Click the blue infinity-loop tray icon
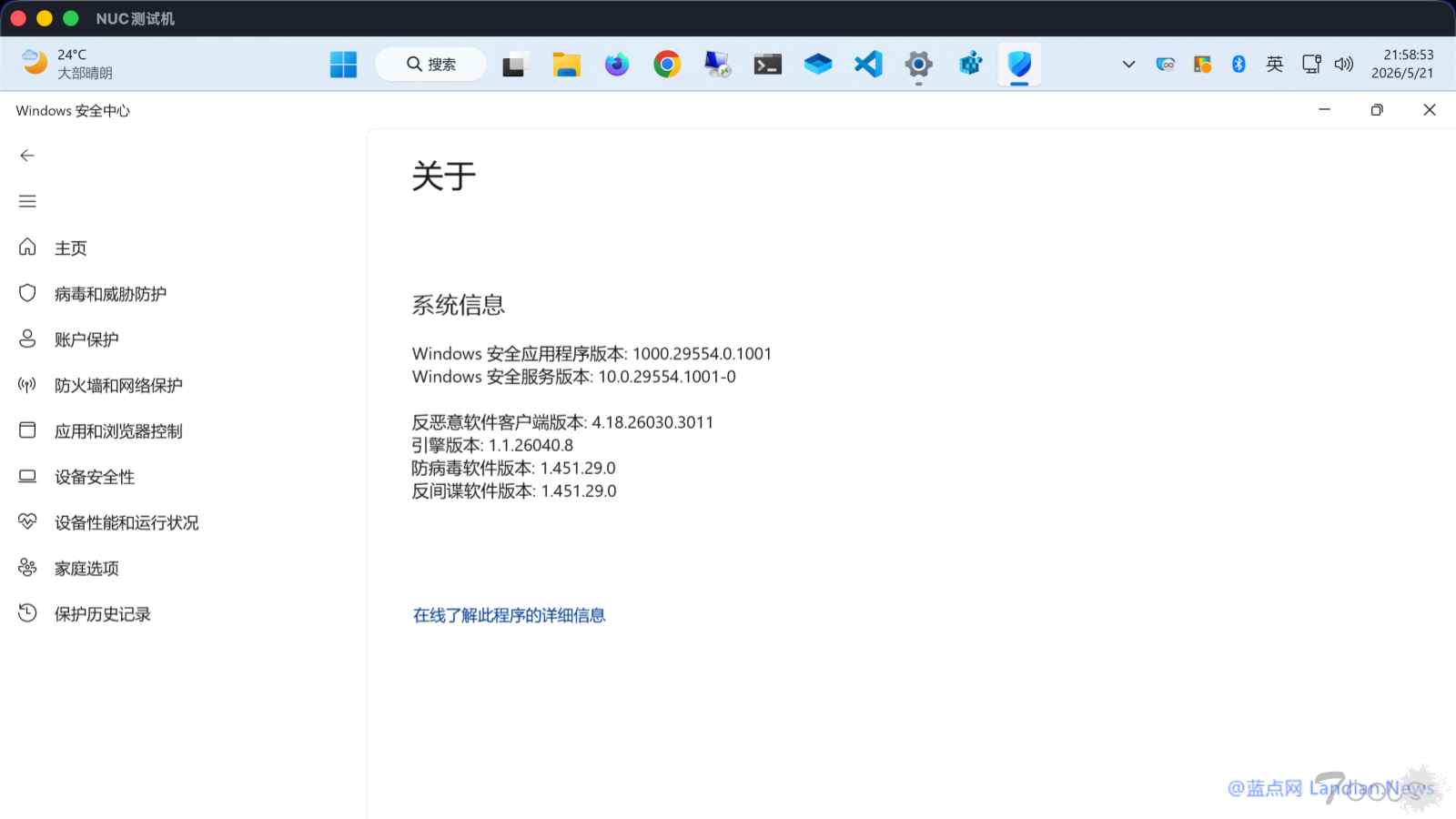1456x819 pixels. pos(1166,65)
